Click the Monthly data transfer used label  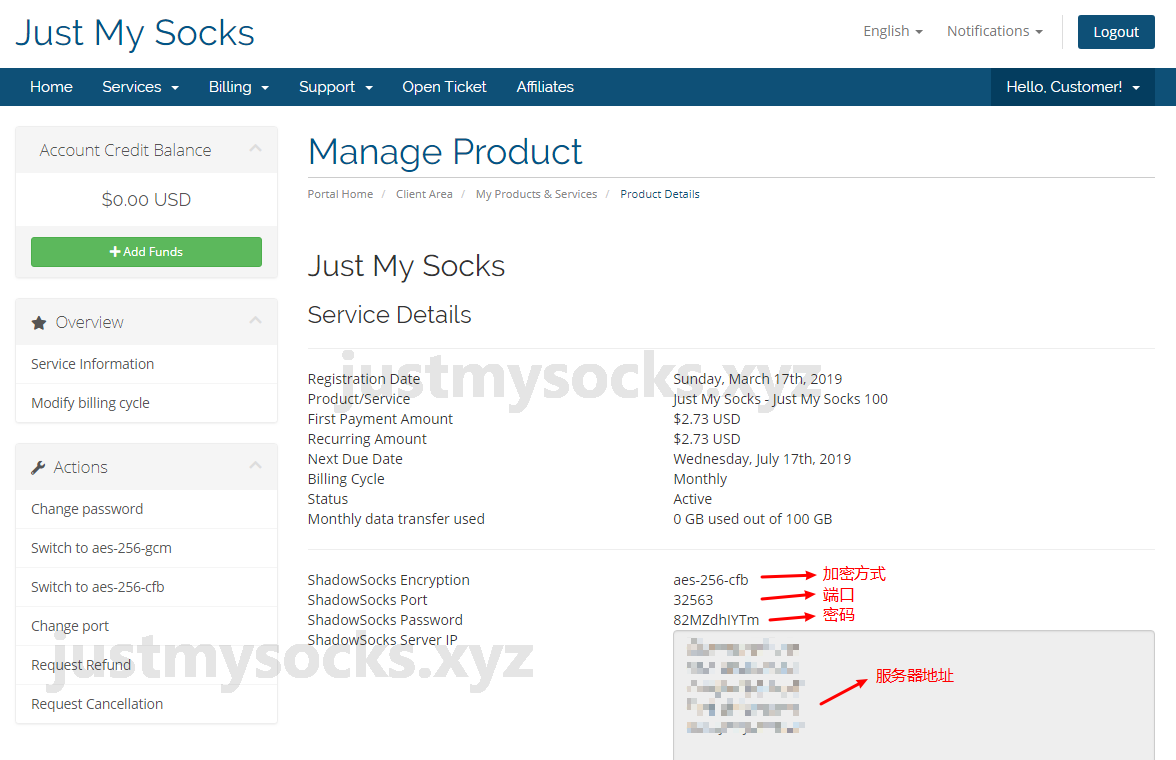point(396,519)
